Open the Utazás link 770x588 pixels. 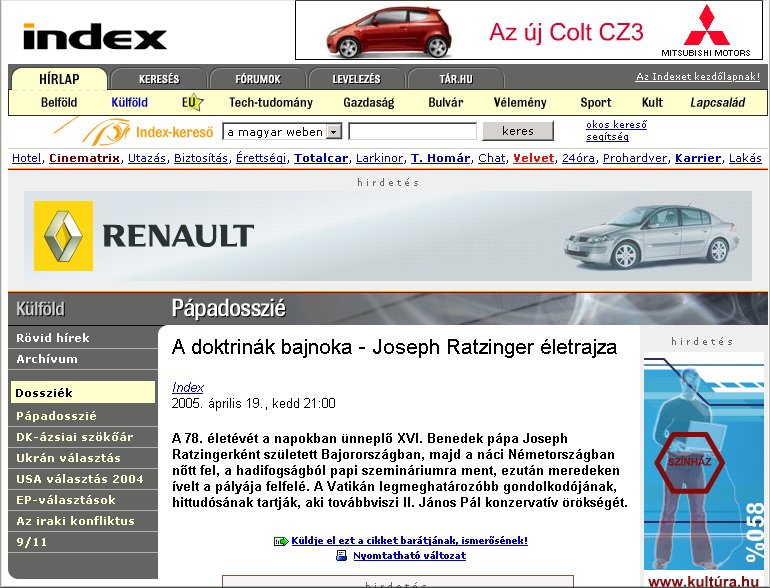[147, 158]
